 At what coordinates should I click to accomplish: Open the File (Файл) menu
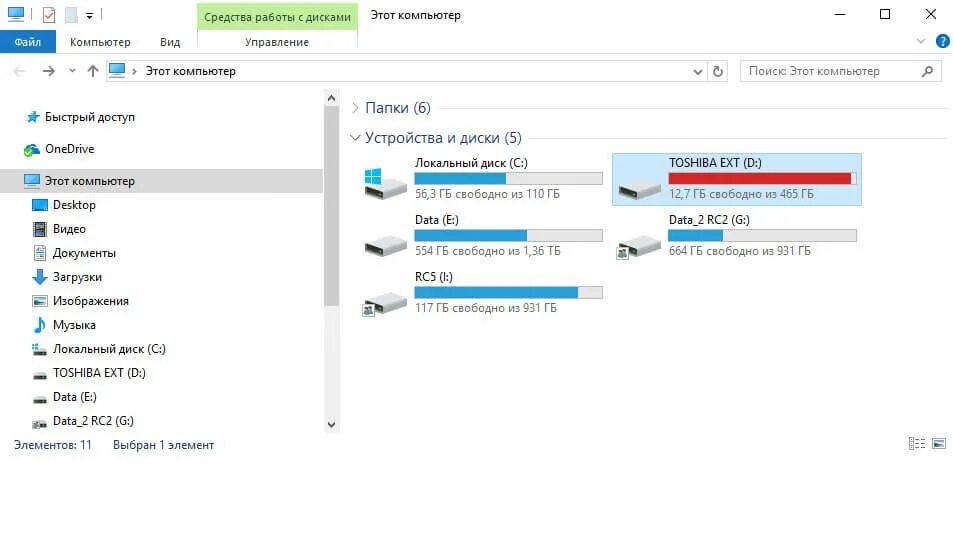(28, 42)
